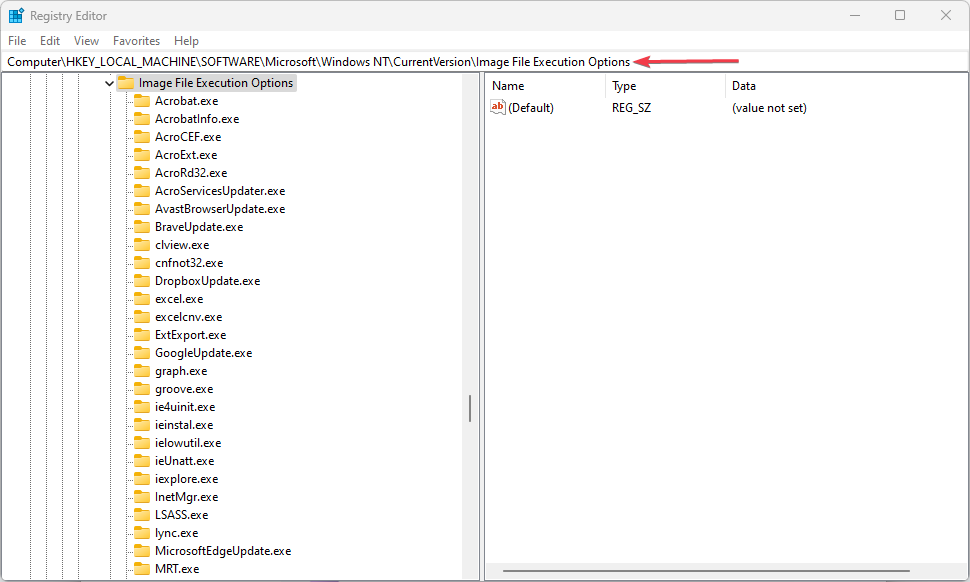The image size is (970, 582).
Task: Click the Image File Execution Options folder icon
Action: point(126,83)
